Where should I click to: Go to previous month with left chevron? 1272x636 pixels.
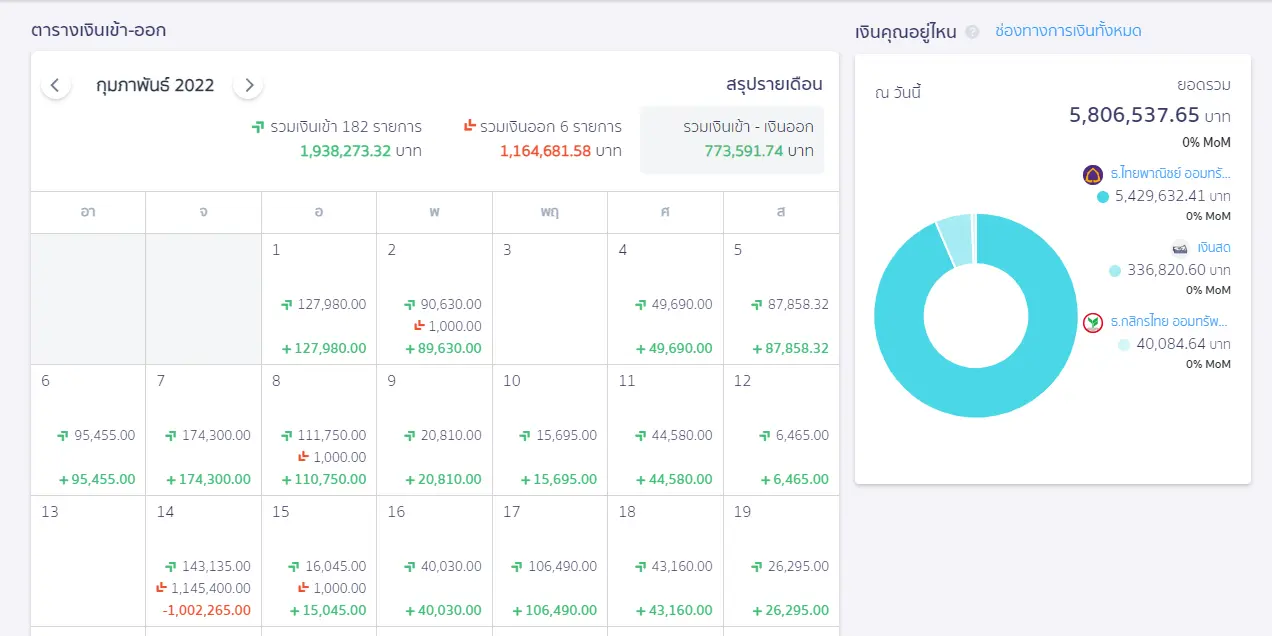55,85
